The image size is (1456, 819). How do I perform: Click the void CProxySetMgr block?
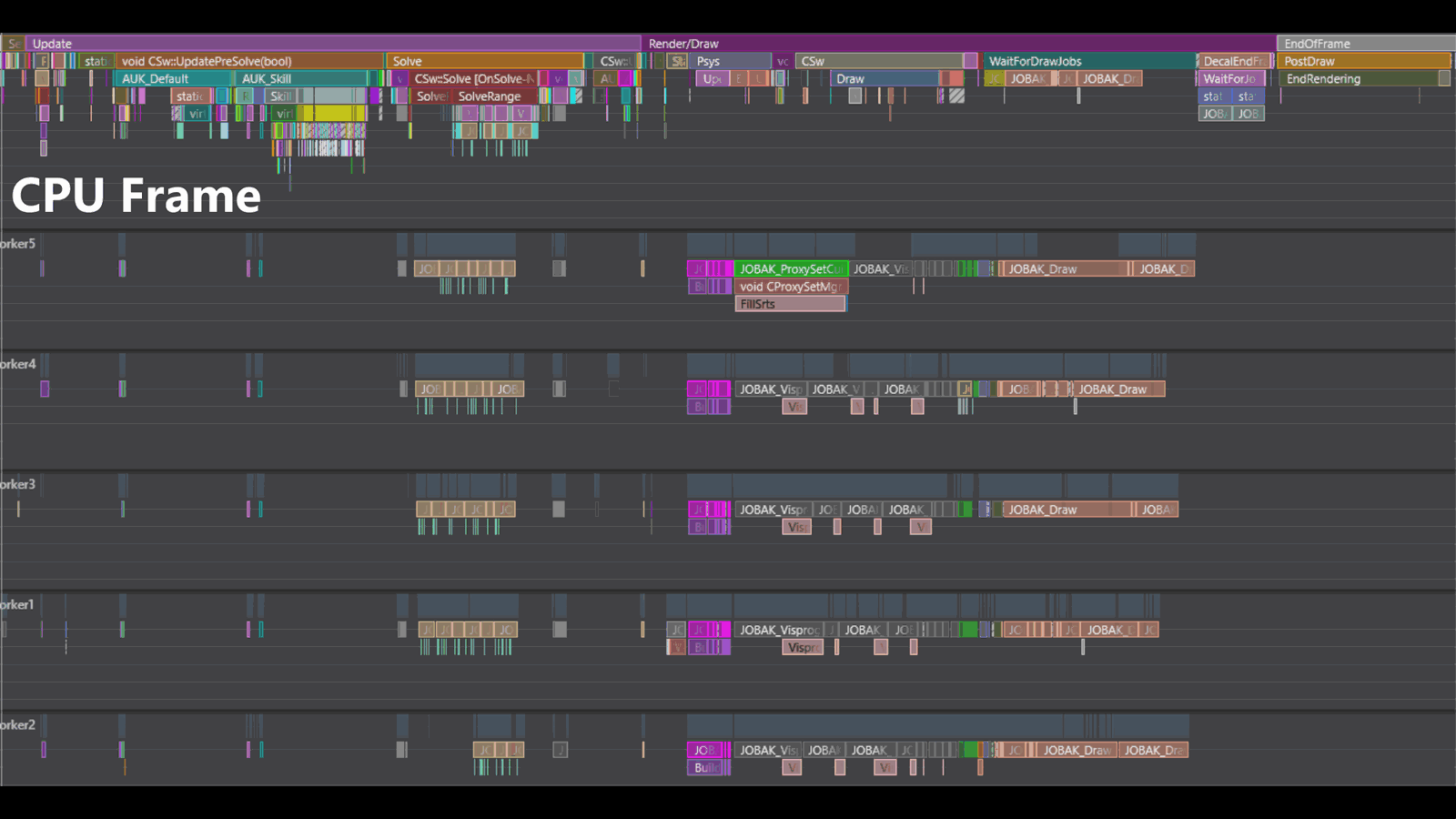pyautogui.click(x=791, y=286)
